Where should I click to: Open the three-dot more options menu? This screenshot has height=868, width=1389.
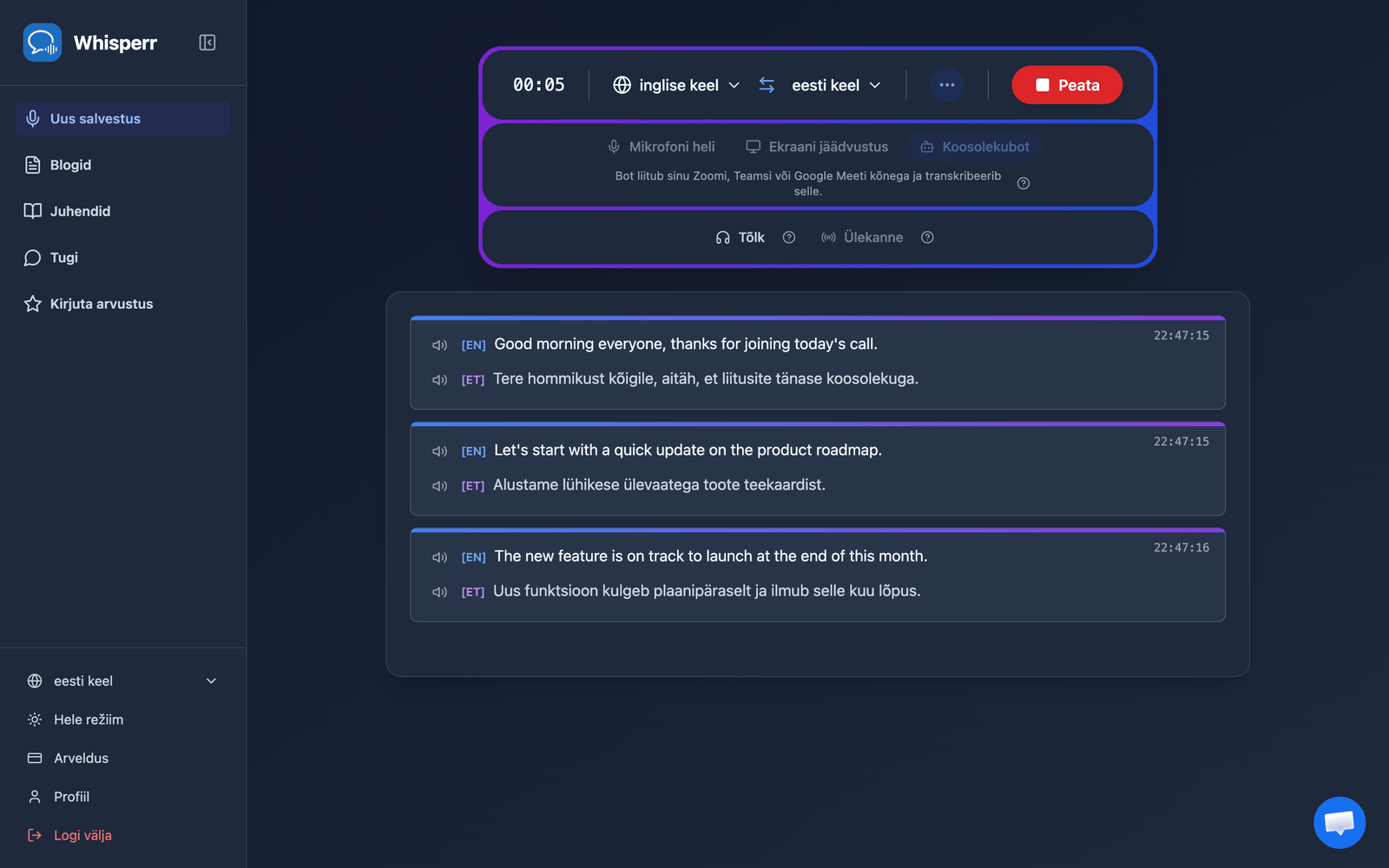click(947, 85)
